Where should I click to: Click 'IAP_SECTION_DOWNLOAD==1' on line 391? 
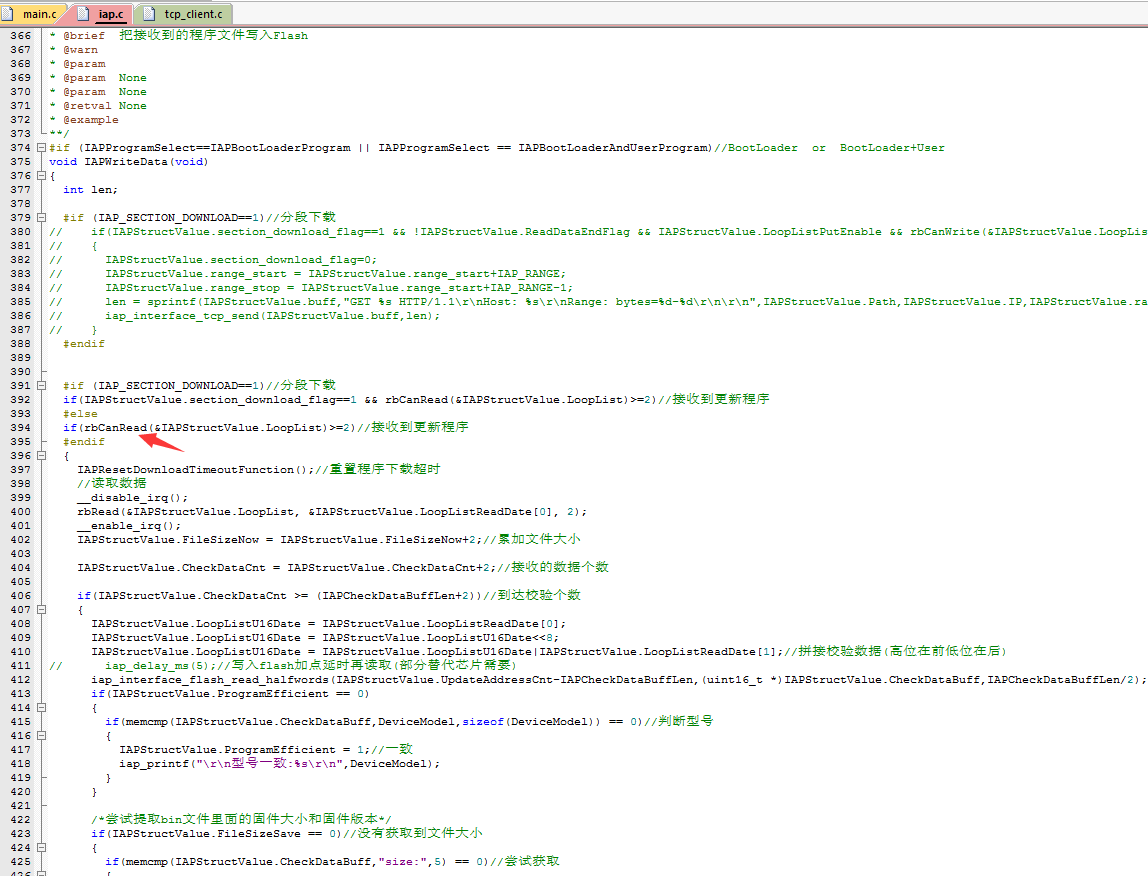pyautogui.click(x=178, y=386)
